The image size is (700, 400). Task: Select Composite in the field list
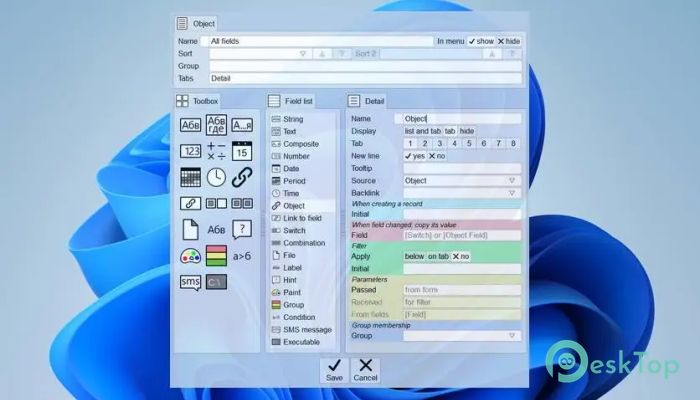tap(302, 144)
